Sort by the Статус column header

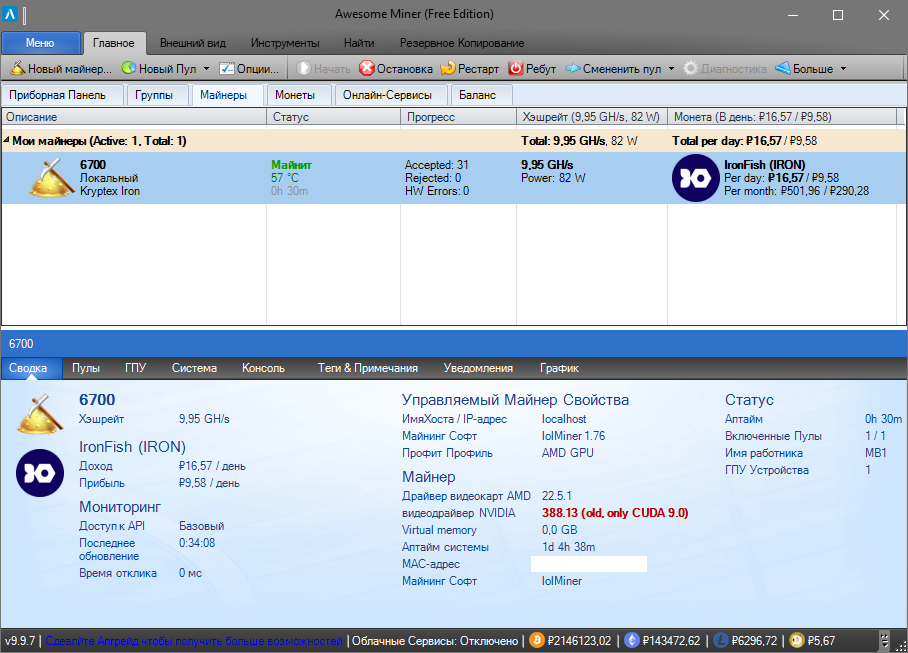click(x=334, y=117)
